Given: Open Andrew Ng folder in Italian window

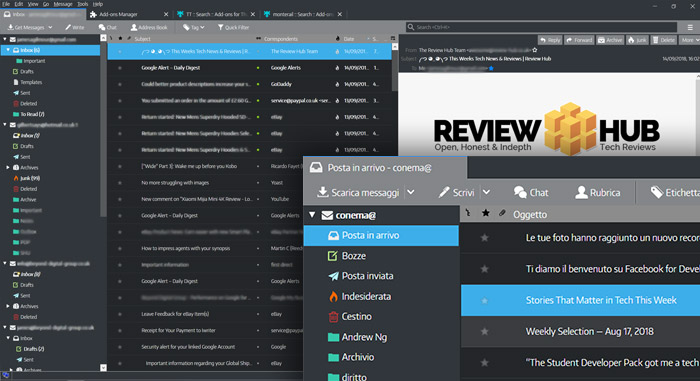Looking at the screenshot, I should pyautogui.click(x=357, y=337).
